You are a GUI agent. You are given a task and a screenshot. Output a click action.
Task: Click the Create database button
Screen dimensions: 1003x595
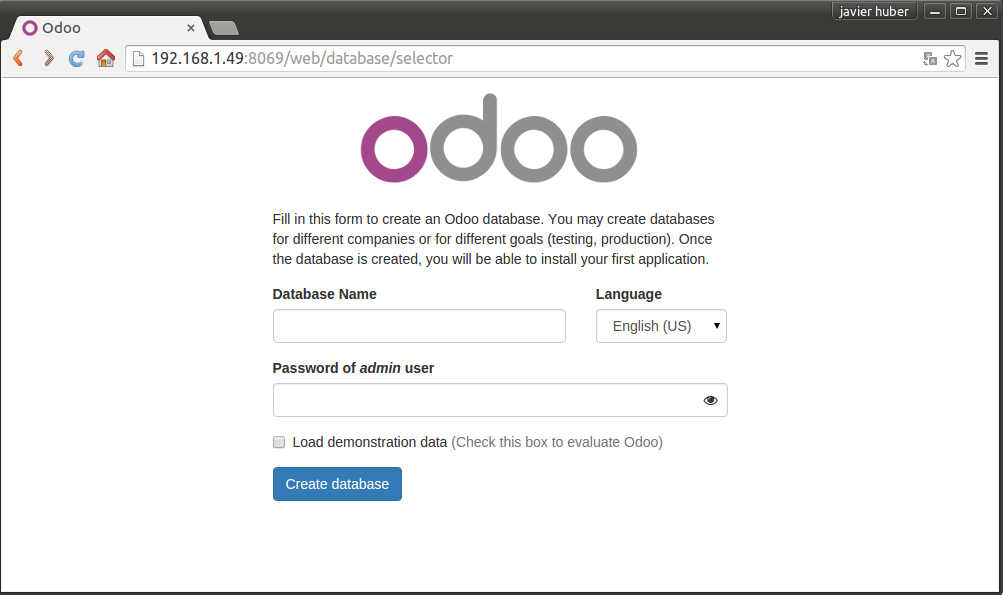(337, 483)
